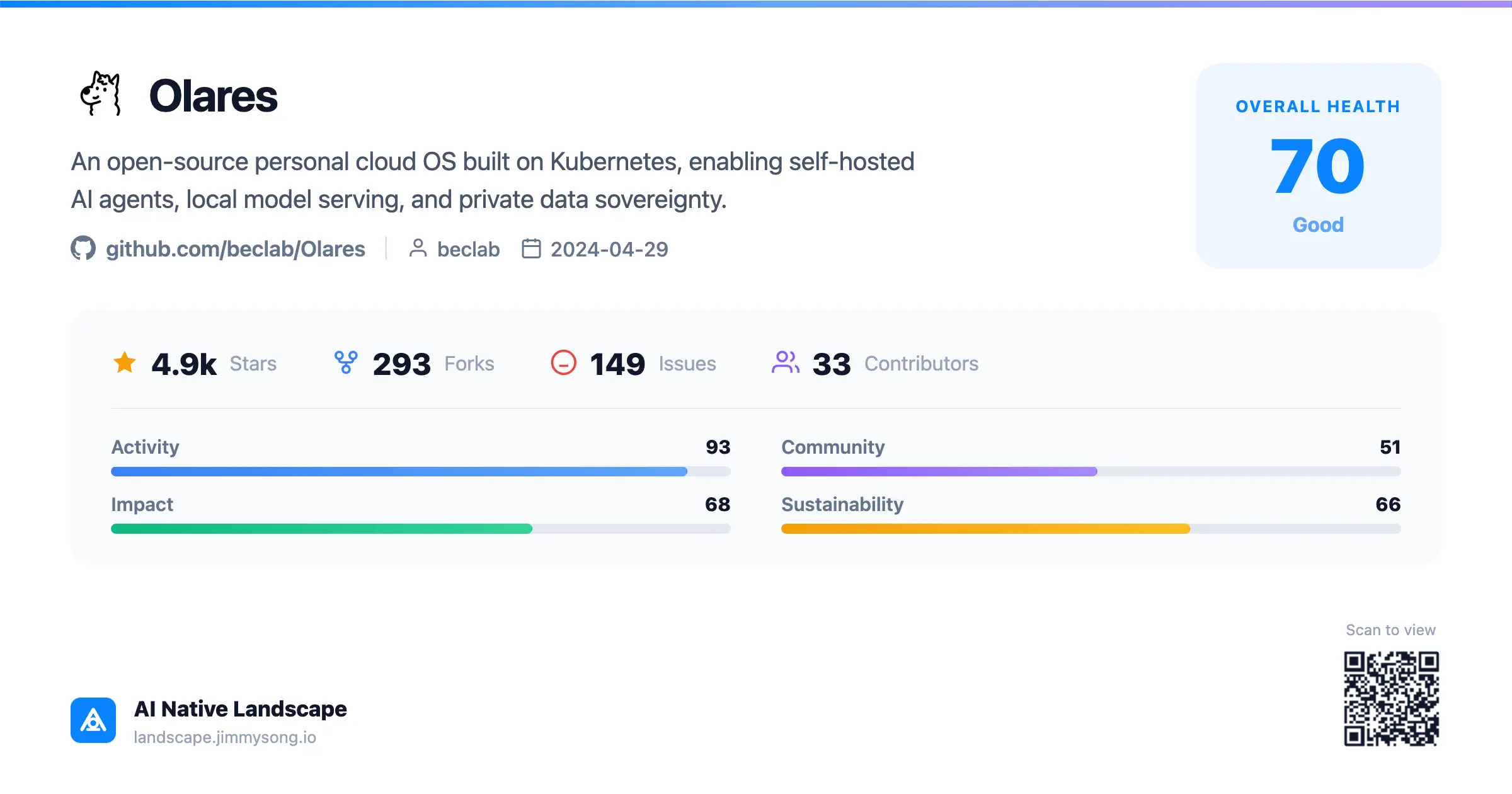Click the calendar icon next to 2024-04-29

(x=531, y=248)
